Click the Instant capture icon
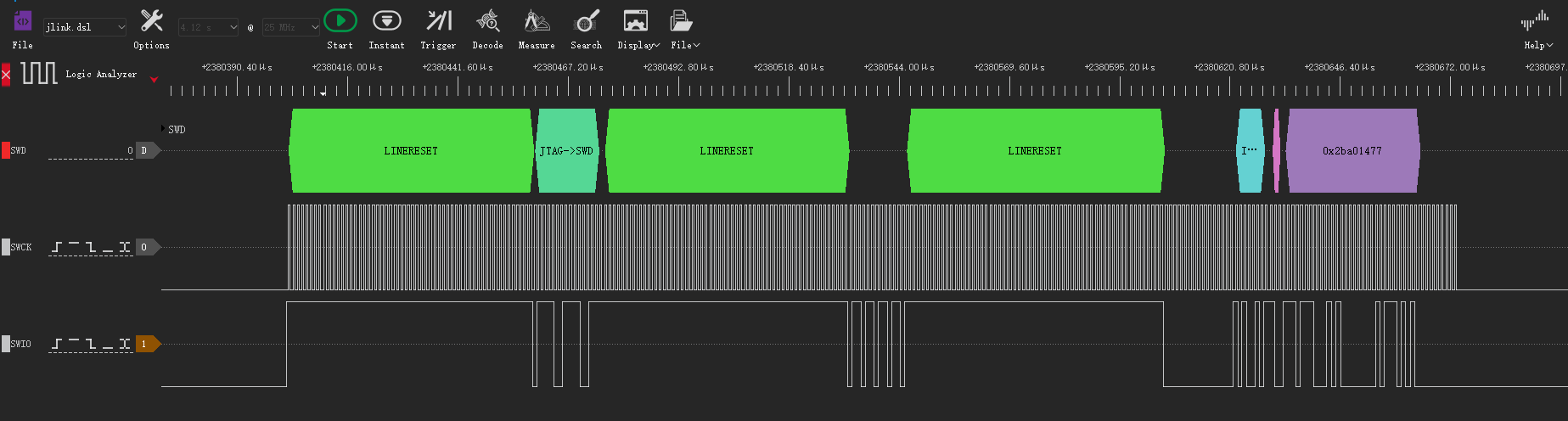 pyautogui.click(x=386, y=21)
